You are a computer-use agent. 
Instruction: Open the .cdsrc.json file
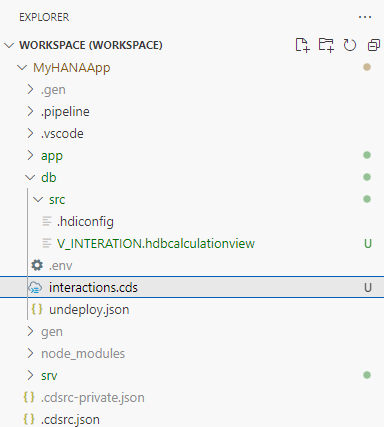click(x=70, y=420)
